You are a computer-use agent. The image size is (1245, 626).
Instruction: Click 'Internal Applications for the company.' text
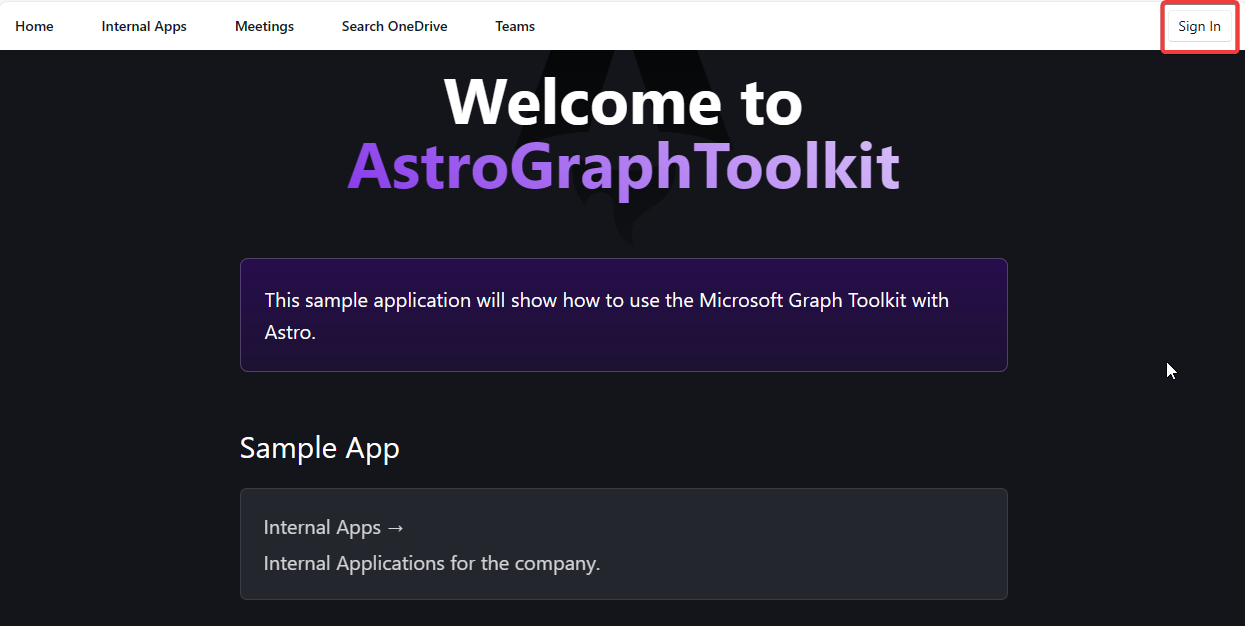click(432, 563)
